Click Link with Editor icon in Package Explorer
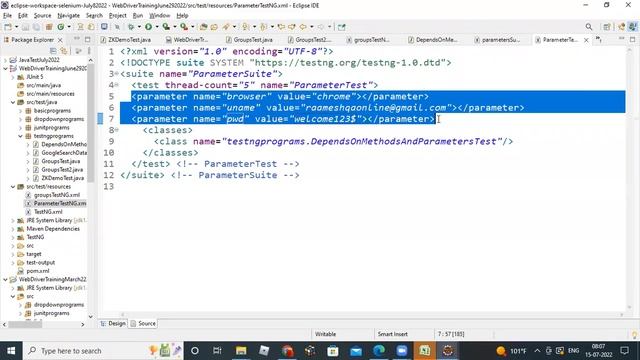 tap(64, 51)
